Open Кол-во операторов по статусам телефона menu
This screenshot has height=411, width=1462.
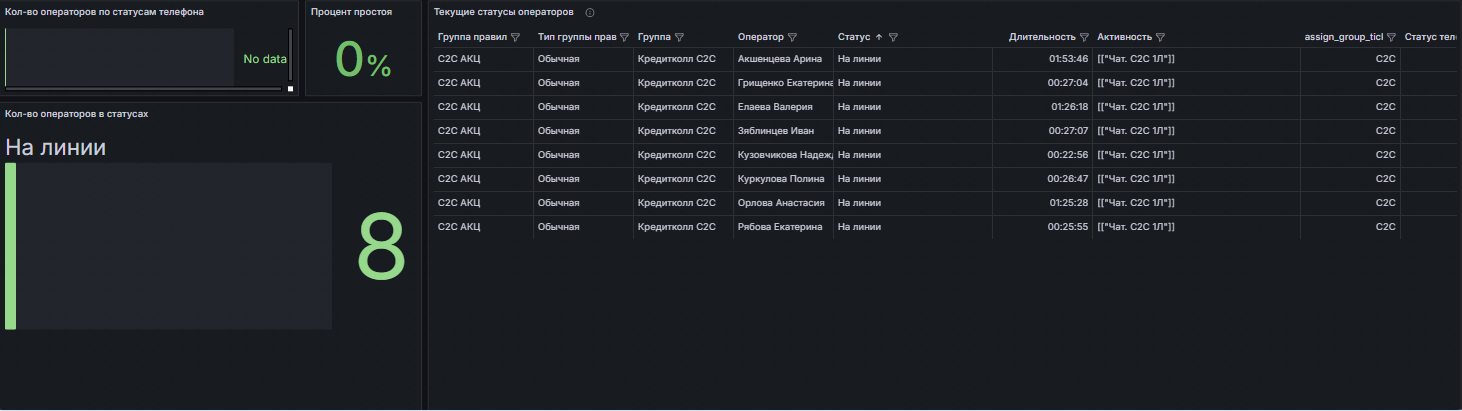tap(104, 12)
